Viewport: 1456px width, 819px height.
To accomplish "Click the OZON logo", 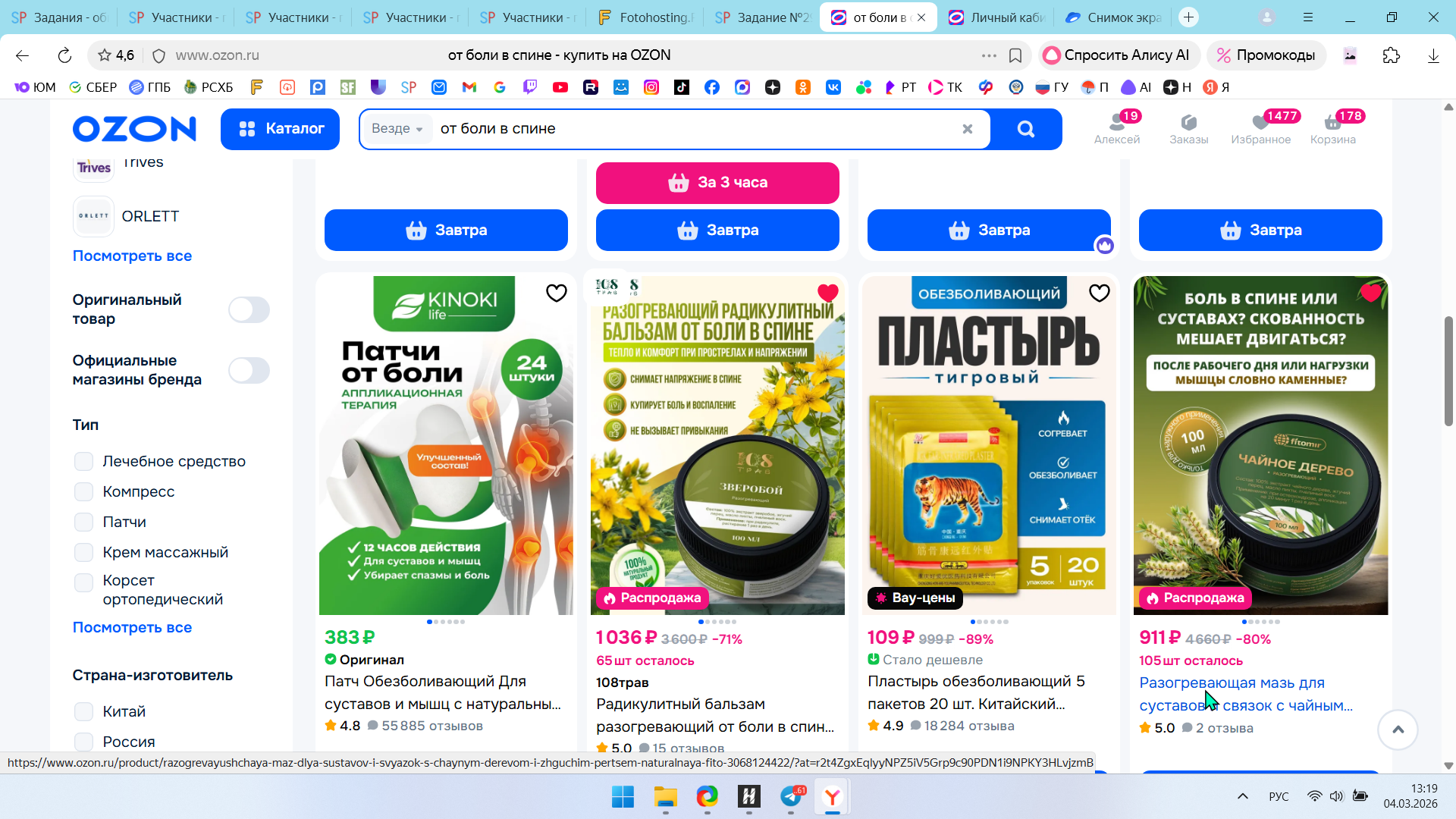I will pos(134,129).
